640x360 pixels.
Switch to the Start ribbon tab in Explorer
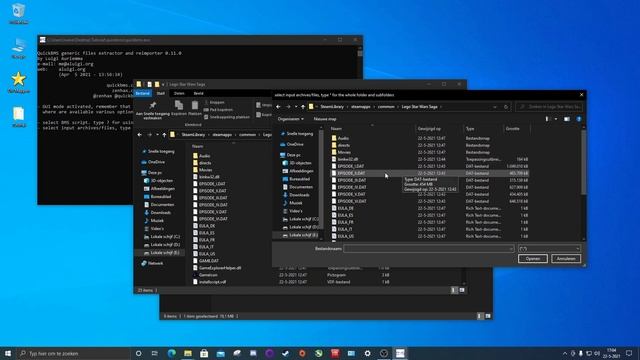coord(161,93)
